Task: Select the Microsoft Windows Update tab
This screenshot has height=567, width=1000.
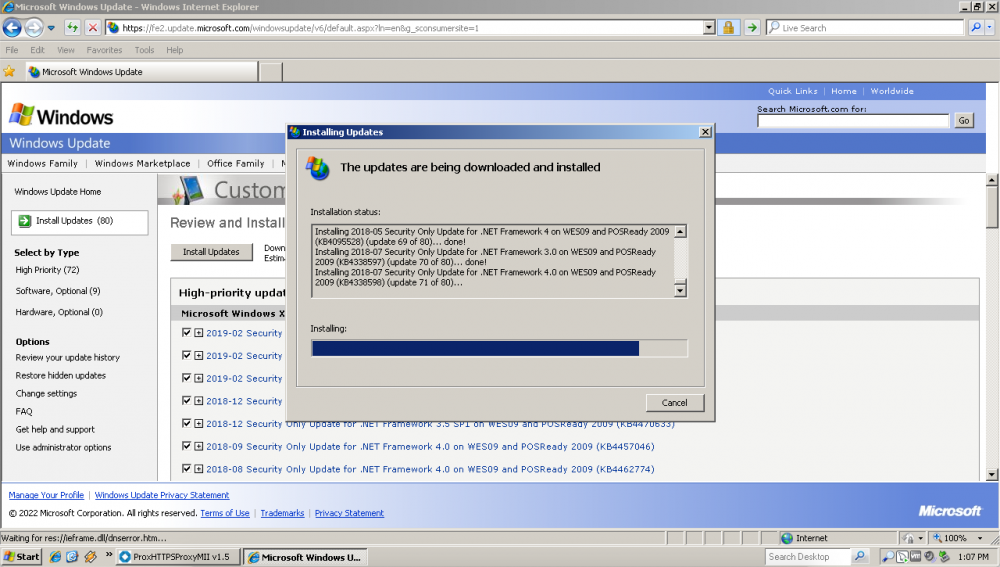Action: (x=142, y=71)
